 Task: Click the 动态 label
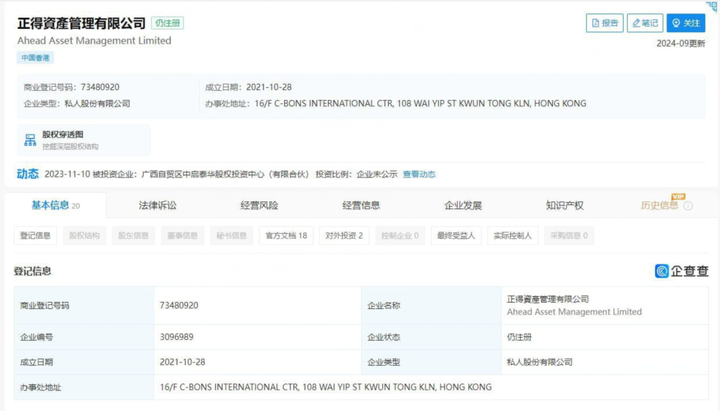[x=28, y=174]
